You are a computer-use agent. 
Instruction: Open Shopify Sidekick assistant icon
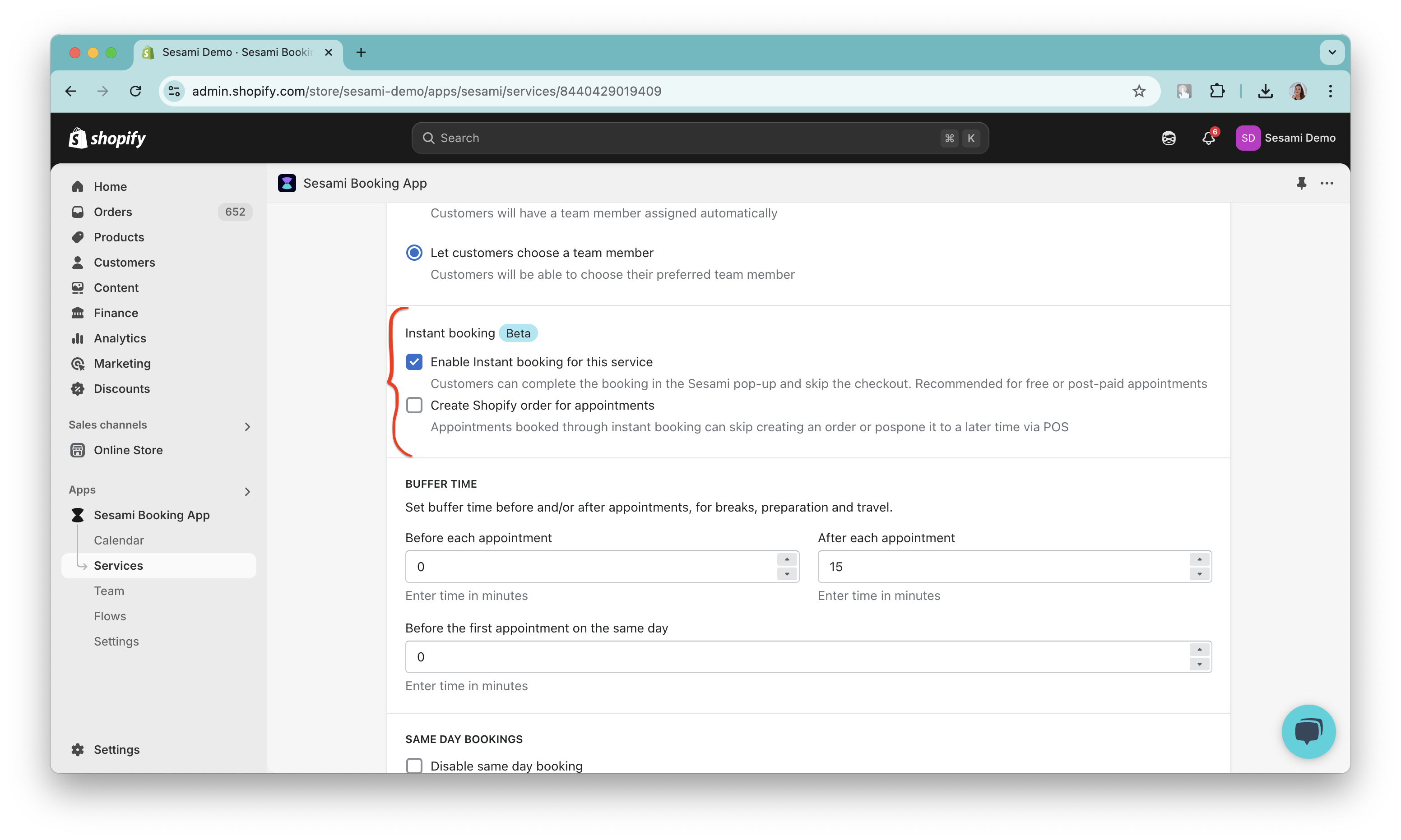pyautogui.click(x=1168, y=138)
